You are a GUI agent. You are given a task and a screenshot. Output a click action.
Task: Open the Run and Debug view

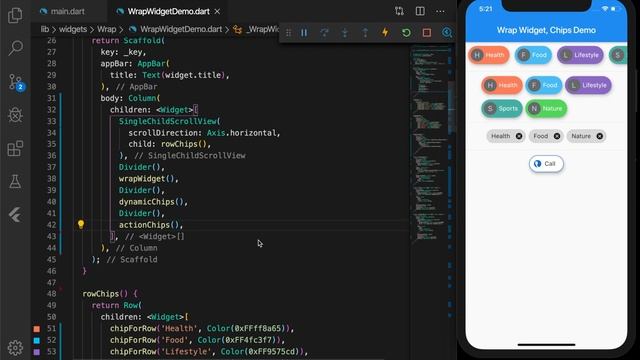tap(15, 115)
